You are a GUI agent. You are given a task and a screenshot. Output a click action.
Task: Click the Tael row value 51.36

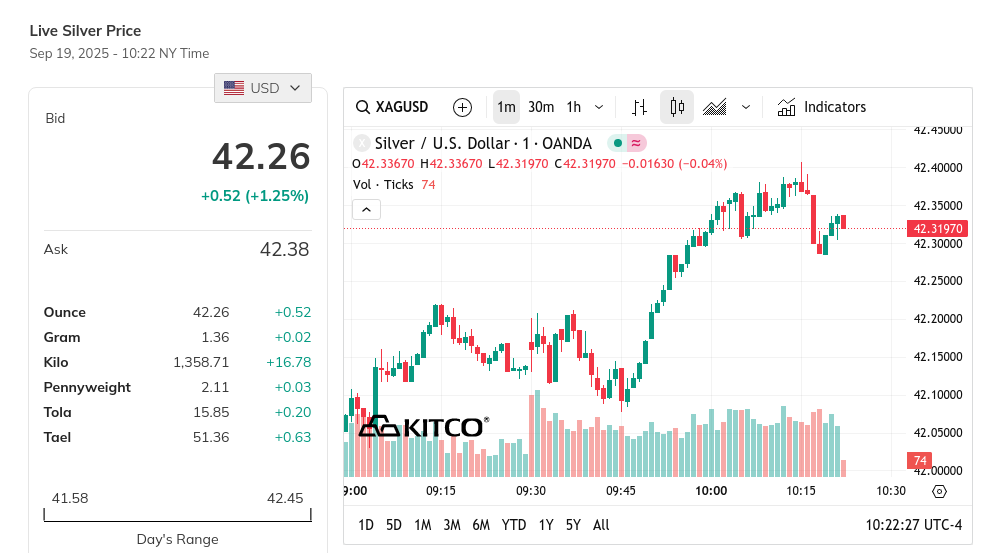click(x=211, y=437)
